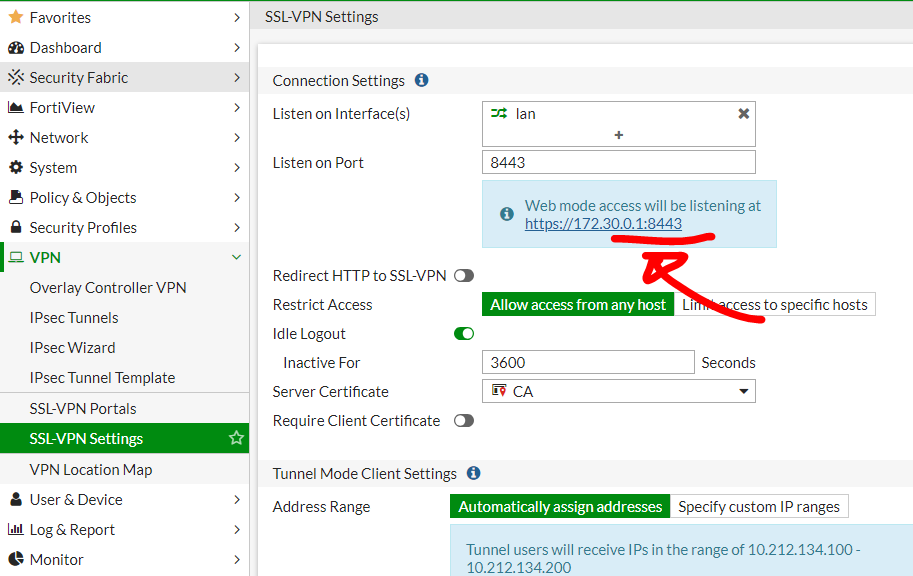Expand Security Profiles chevron
913x576 pixels.
[236, 228]
